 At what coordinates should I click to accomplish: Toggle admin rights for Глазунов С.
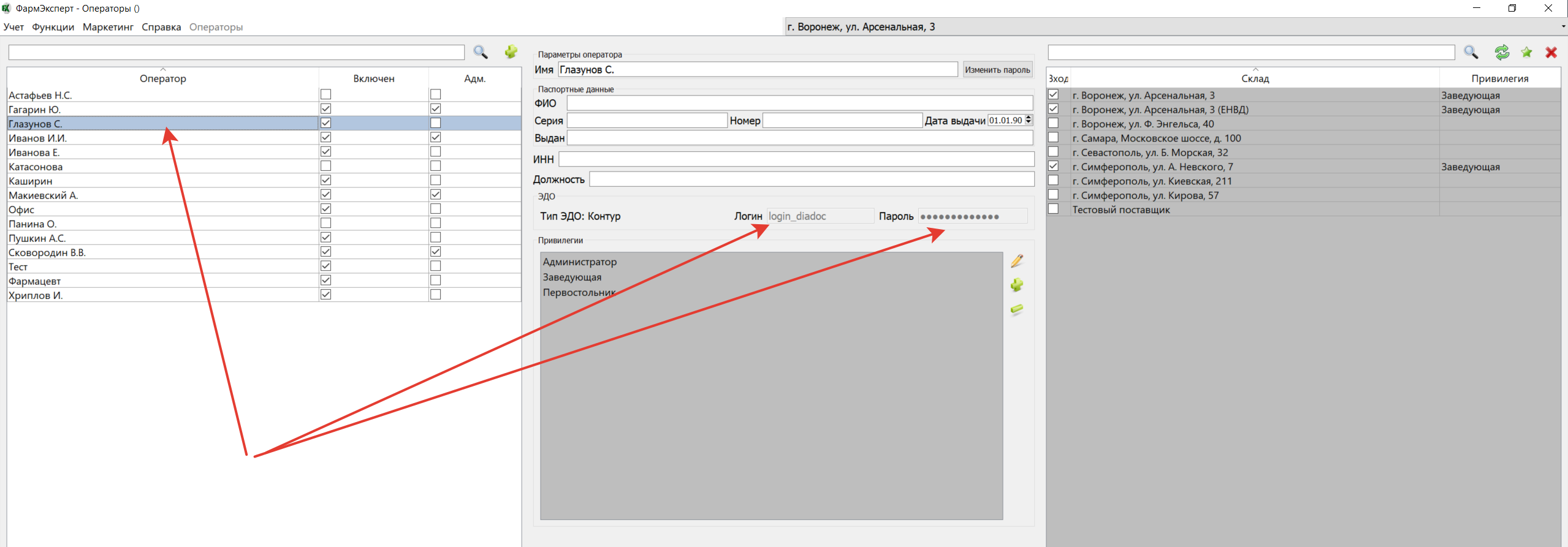(x=435, y=123)
